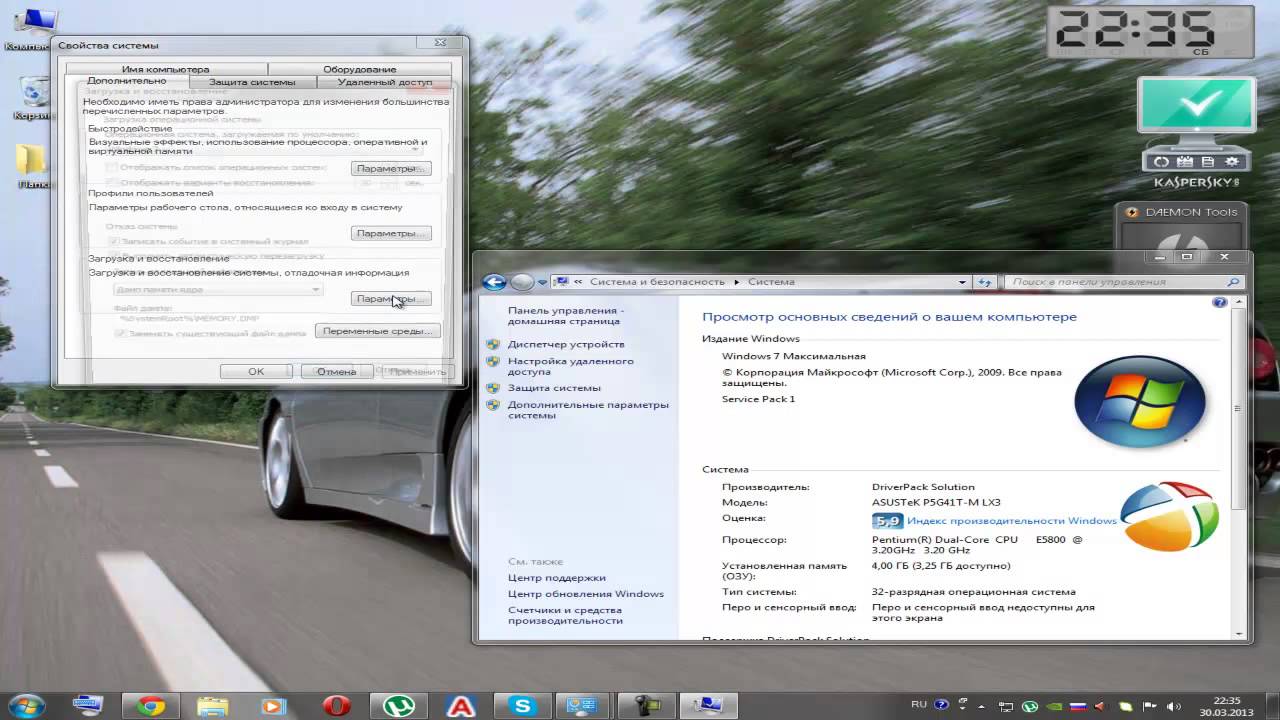Click Система и безопасность breadcrumb
Image resolution: width=1280 pixels, height=720 pixels.
point(658,282)
